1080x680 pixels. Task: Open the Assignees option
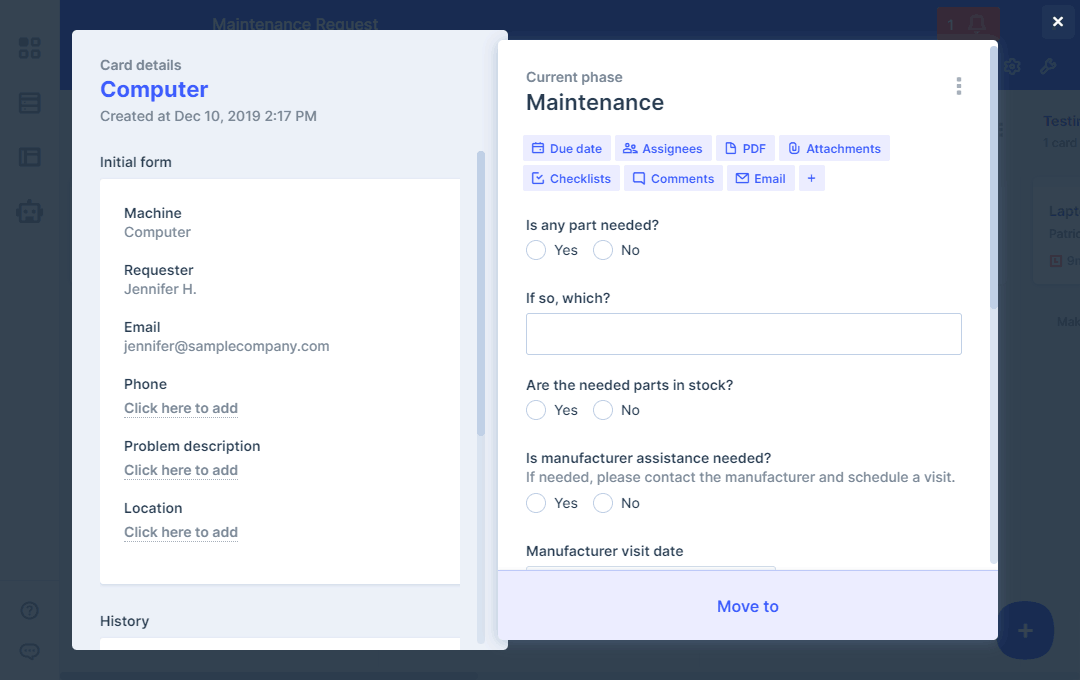point(662,149)
